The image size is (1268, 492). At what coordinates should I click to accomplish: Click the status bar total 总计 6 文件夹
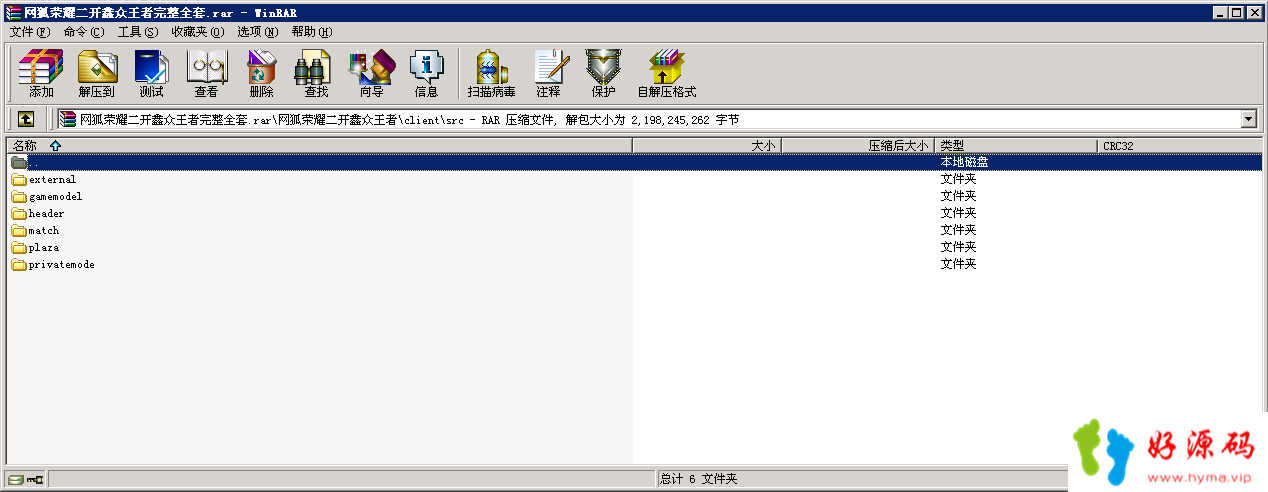(698, 479)
